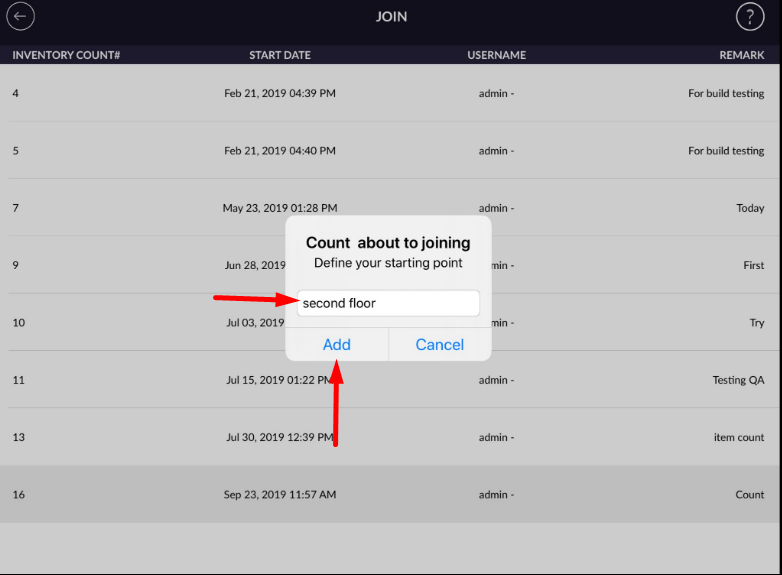Click the dialog title Count about to joining
The height and width of the screenshot is (575, 782).
pyautogui.click(x=388, y=243)
